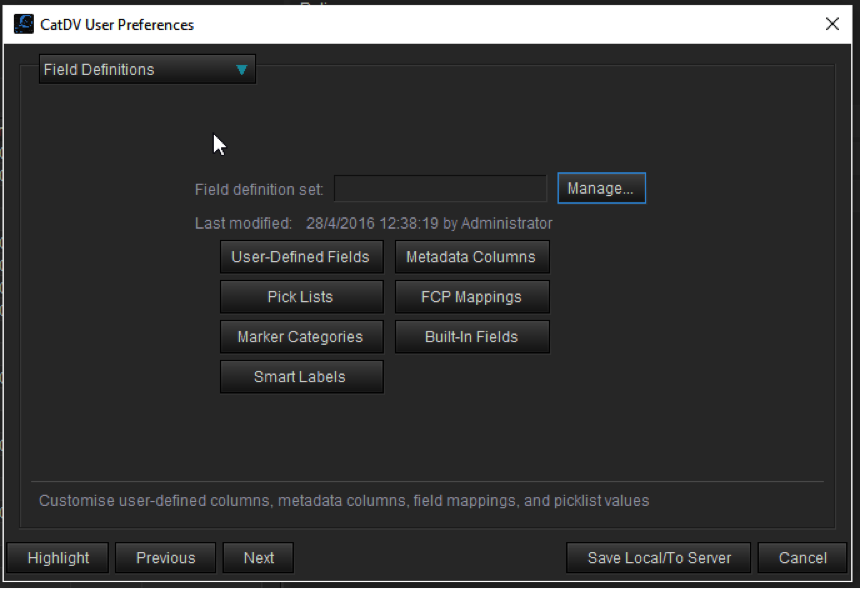Open the Pick Lists editor
The width and height of the screenshot is (860, 589).
(301, 297)
